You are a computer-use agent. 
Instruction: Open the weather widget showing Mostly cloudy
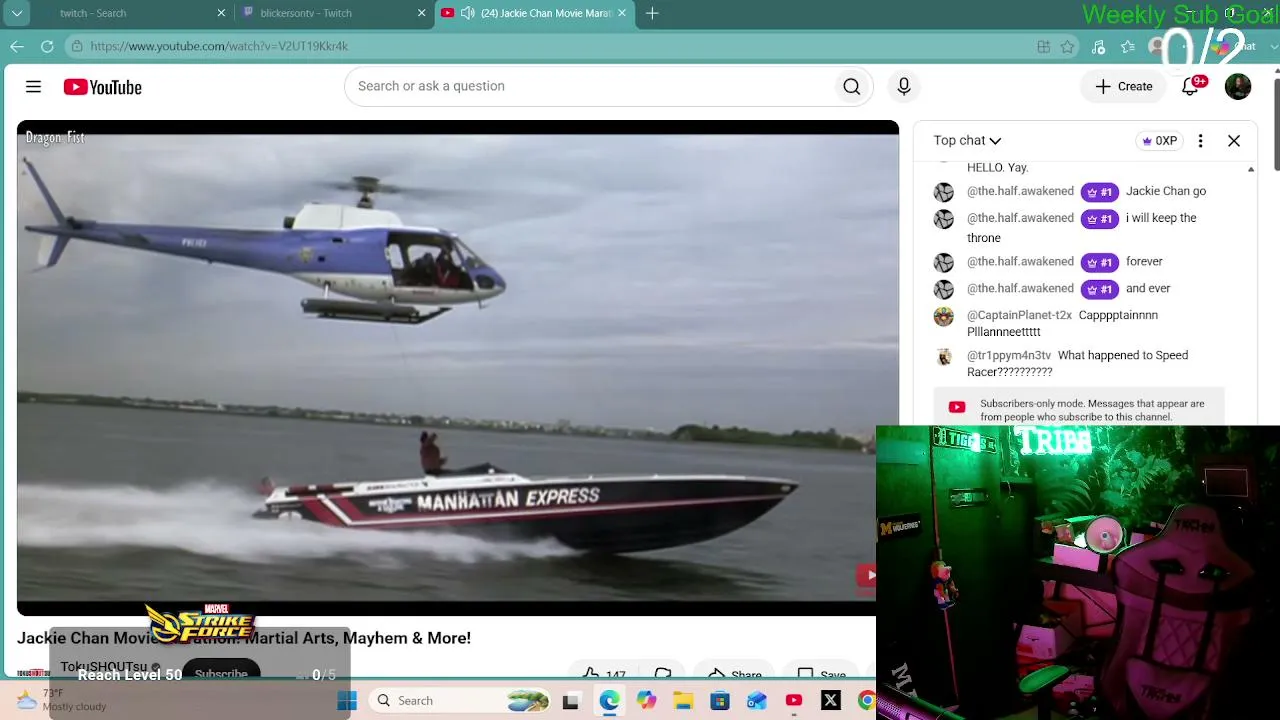(62, 700)
